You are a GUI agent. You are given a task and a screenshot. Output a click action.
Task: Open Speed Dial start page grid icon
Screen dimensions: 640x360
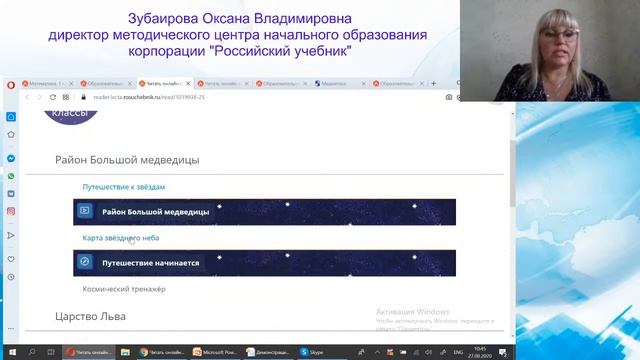pyautogui.click(x=66, y=97)
